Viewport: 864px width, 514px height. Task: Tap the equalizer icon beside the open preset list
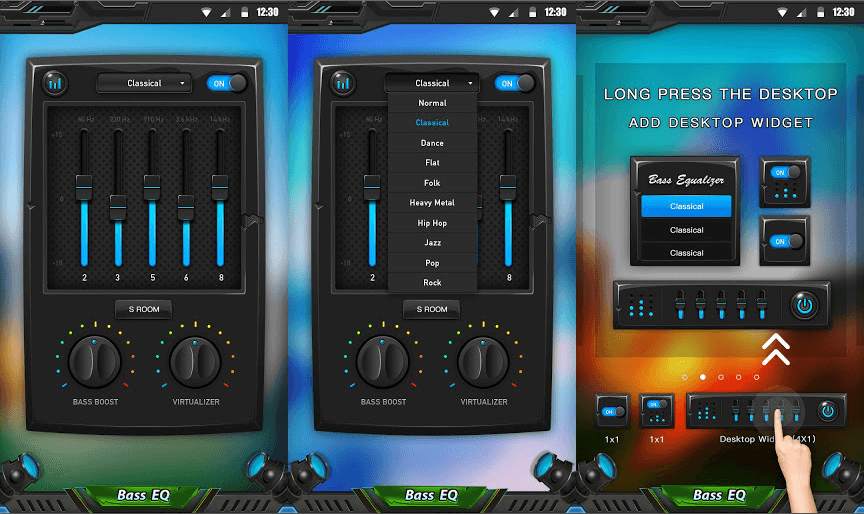pos(343,83)
